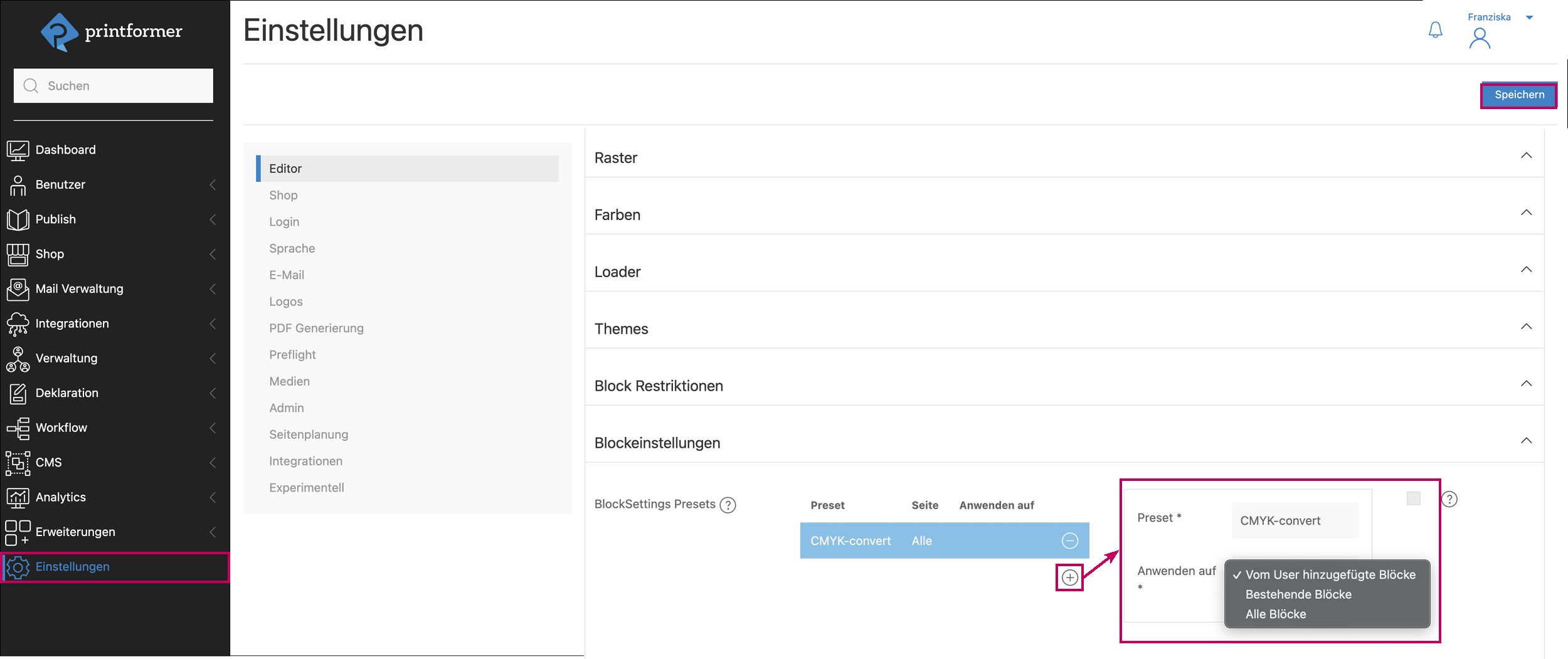The height and width of the screenshot is (659, 1568).
Task: Remove the CMYK-convert preset with minus icon
Action: point(1069,540)
